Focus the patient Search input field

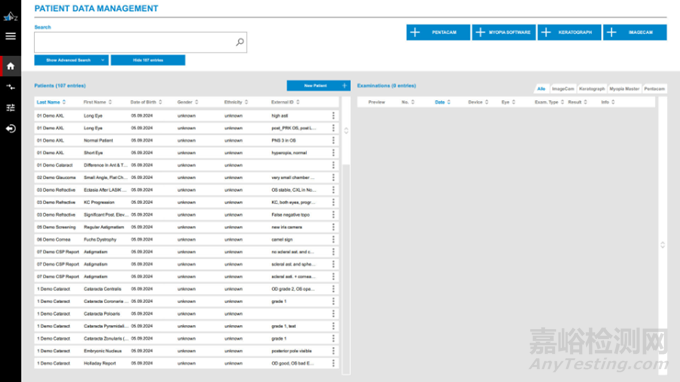pos(140,42)
